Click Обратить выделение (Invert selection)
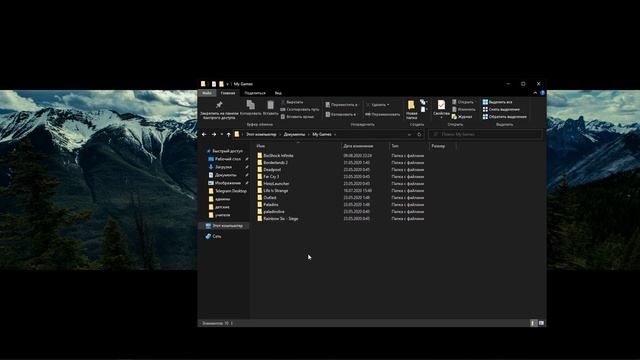This screenshot has height=360, width=640. (504, 117)
